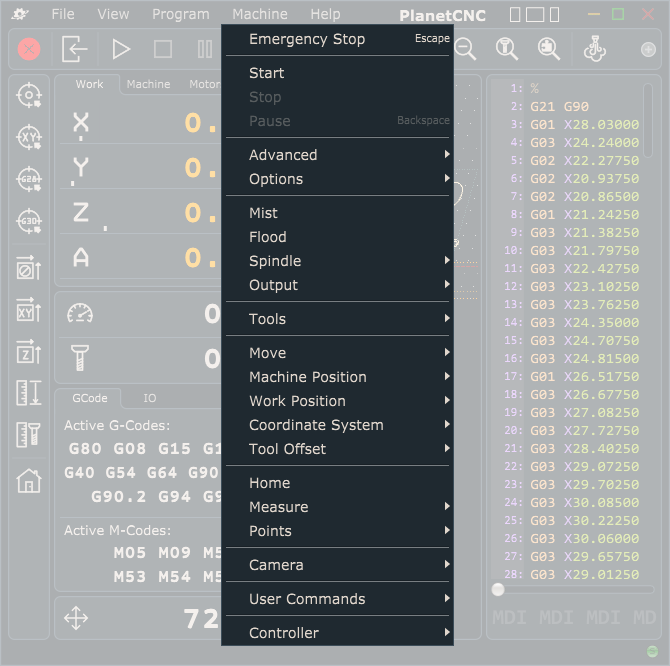Viewport: 670px width, 666px height.
Task: Expand the Advanced submenu
Action: (x=283, y=155)
